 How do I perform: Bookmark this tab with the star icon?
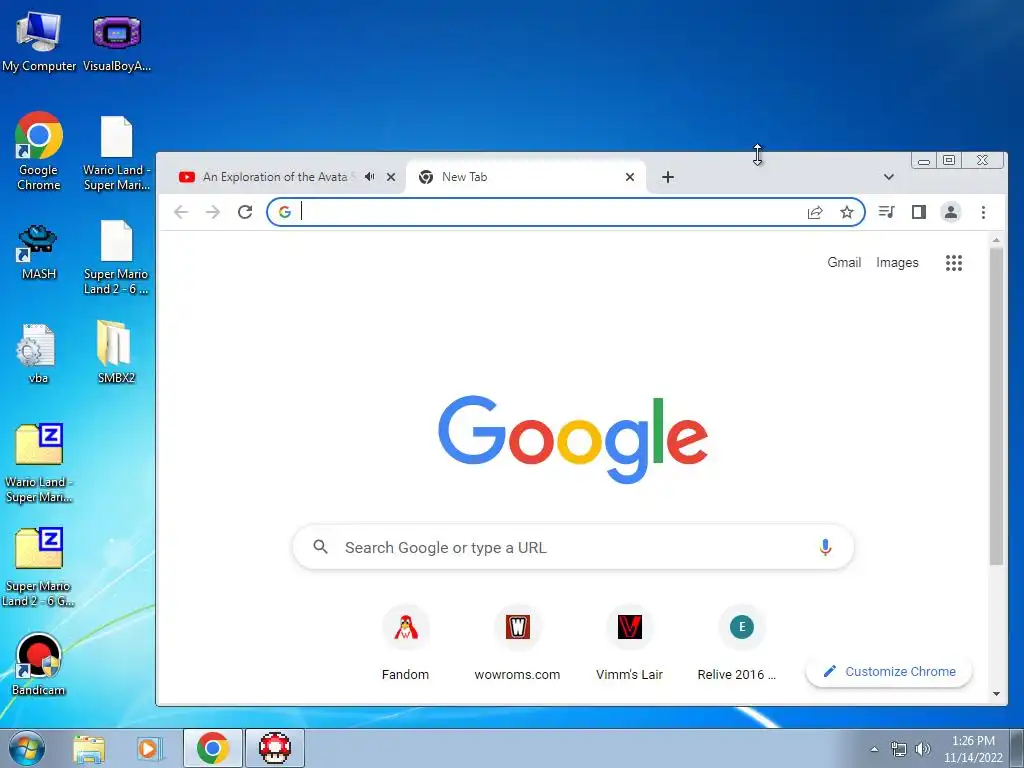[x=847, y=212]
